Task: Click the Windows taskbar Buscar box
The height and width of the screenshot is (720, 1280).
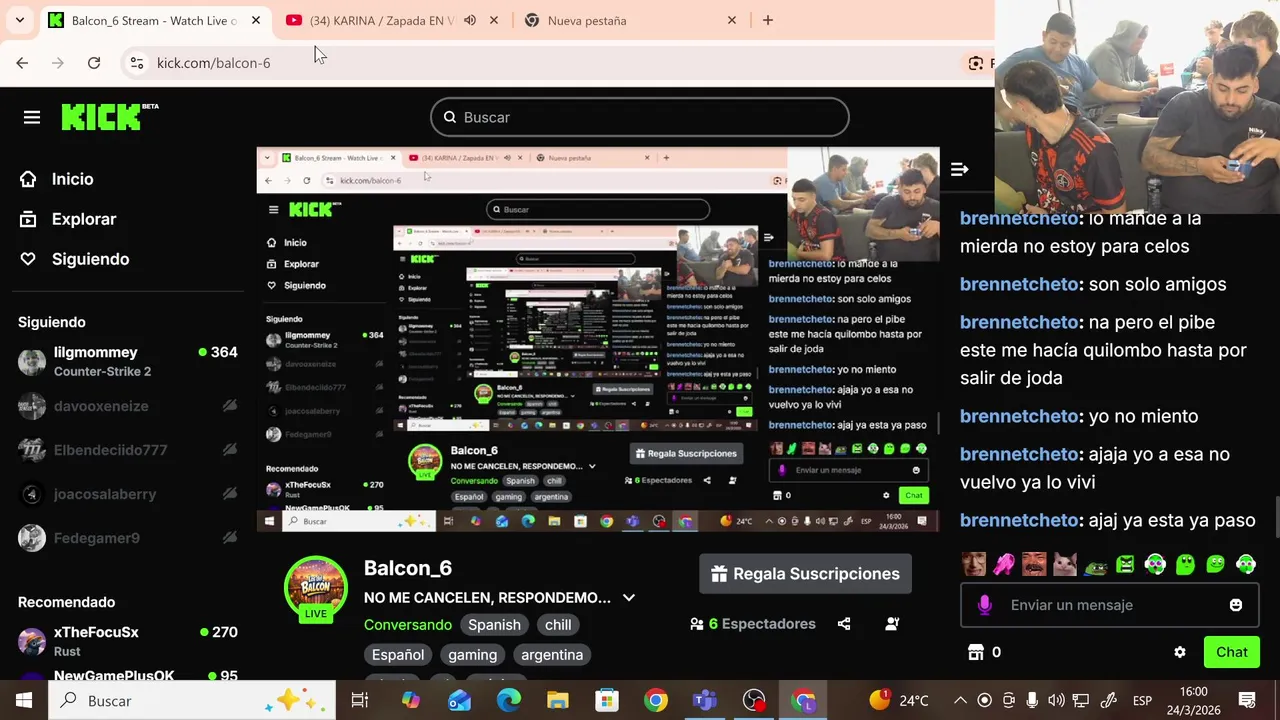Action: coord(190,700)
